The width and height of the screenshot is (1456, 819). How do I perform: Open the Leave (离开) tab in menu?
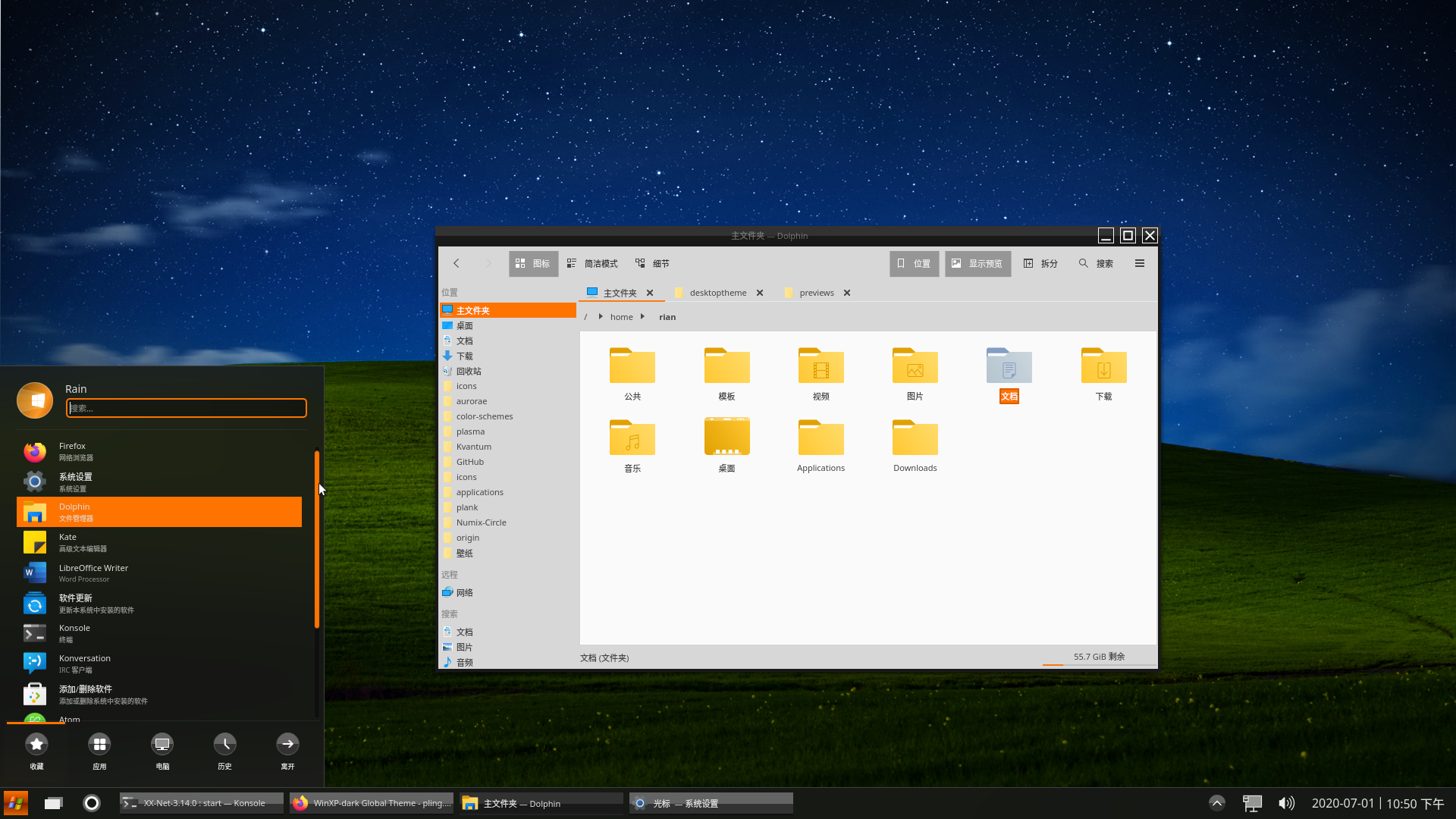[x=287, y=751]
